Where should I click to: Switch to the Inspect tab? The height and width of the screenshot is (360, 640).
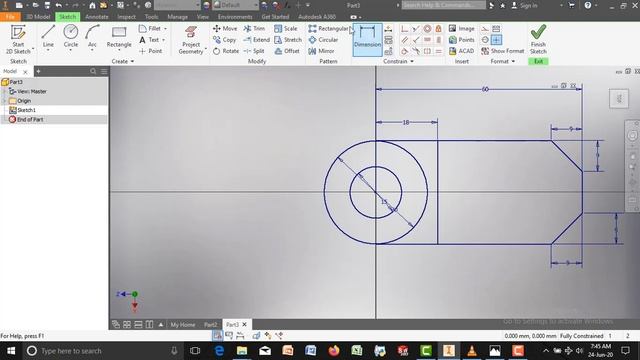(x=127, y=17)
